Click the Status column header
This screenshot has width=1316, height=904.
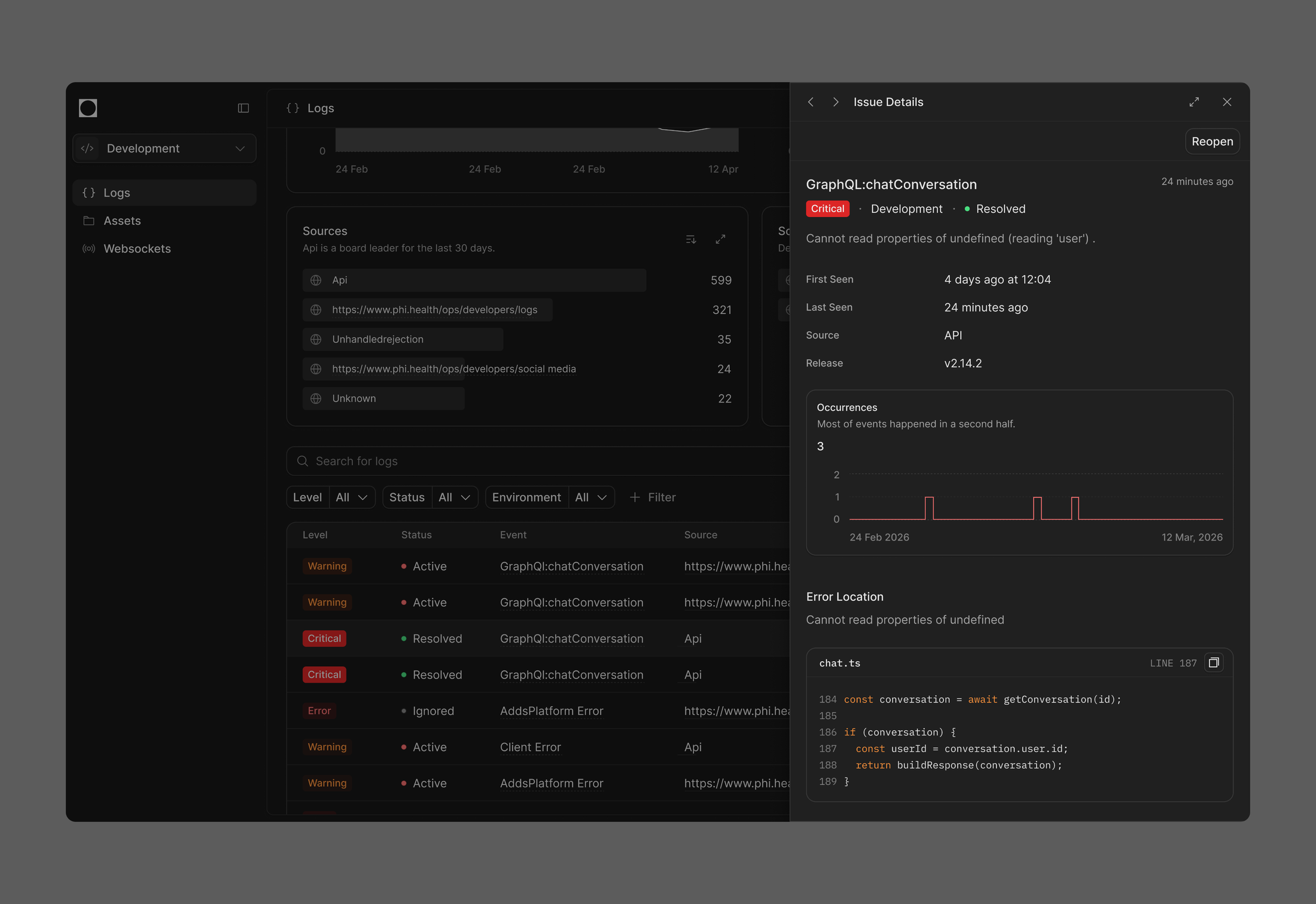click(416, 535)
